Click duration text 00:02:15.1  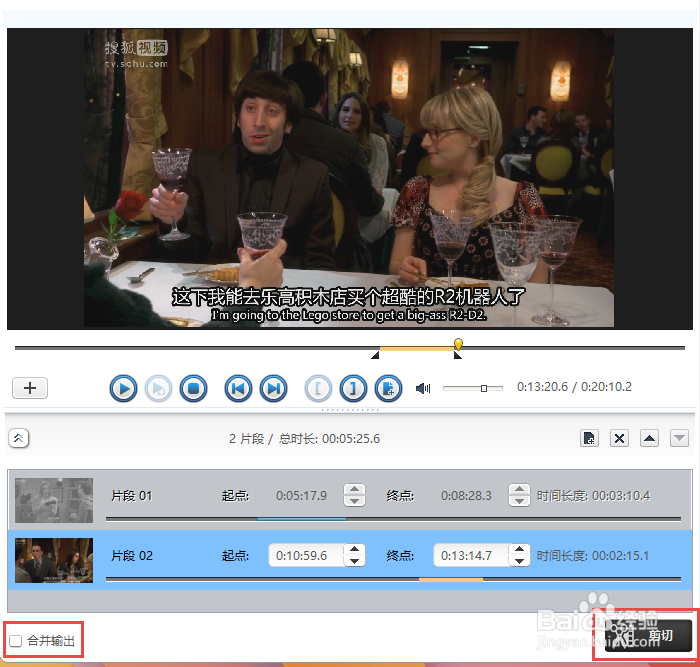pyautogui.click(x=620, y=555)
